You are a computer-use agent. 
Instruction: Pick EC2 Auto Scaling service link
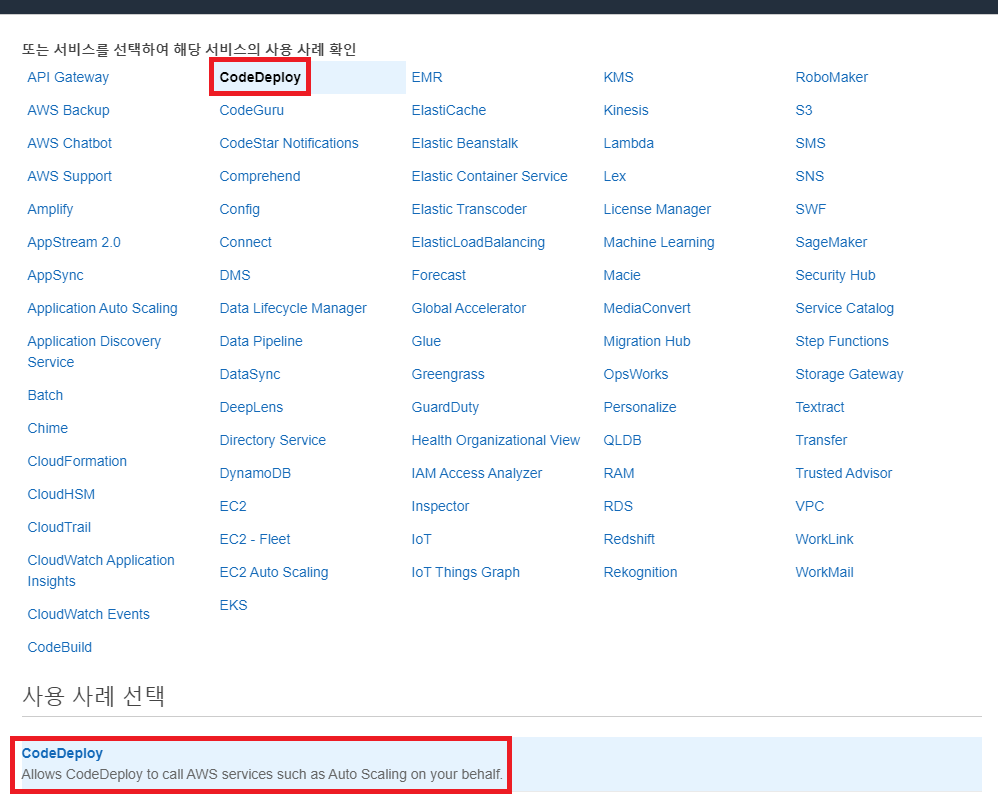pos(274,574)
